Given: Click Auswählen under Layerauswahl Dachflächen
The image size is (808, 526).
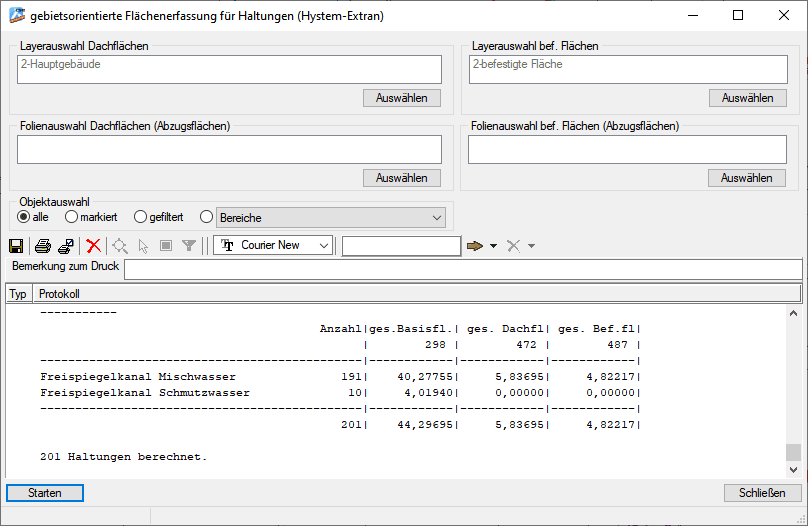Looking at the screenshot, I should click(401, 98).
